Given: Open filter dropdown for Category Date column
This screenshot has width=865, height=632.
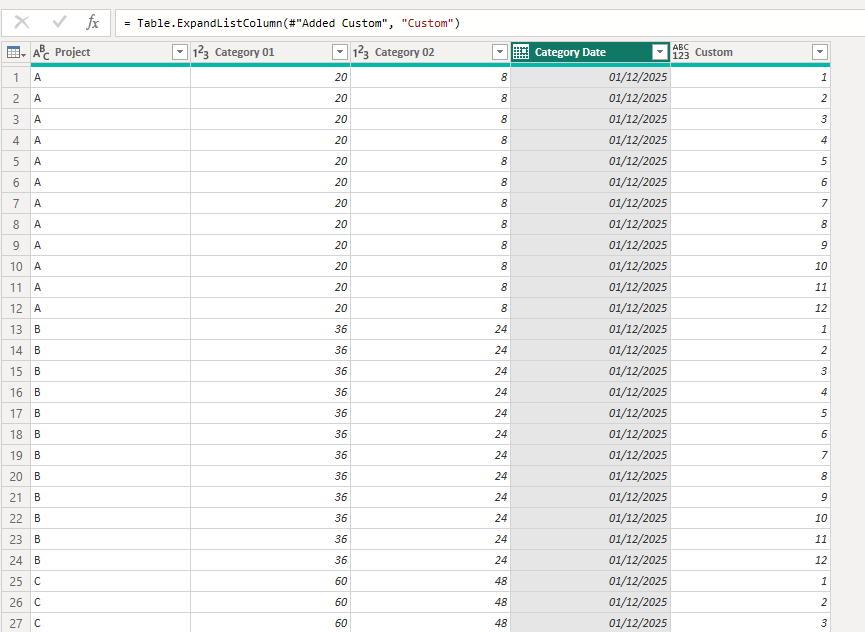Looking at the screenshot, I should tap(660, 52).
